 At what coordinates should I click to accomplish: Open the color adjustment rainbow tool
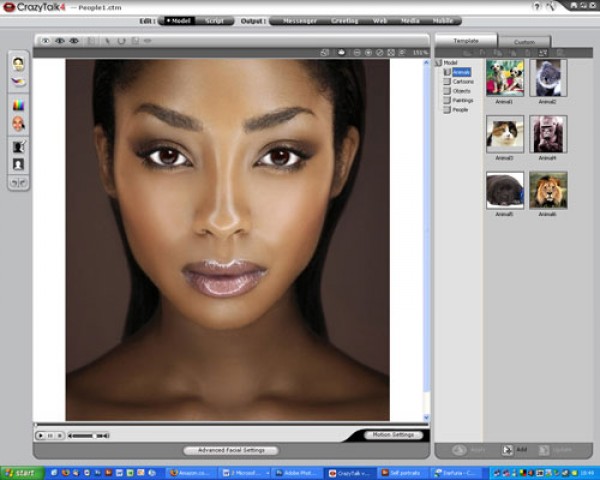coord(18,104)
